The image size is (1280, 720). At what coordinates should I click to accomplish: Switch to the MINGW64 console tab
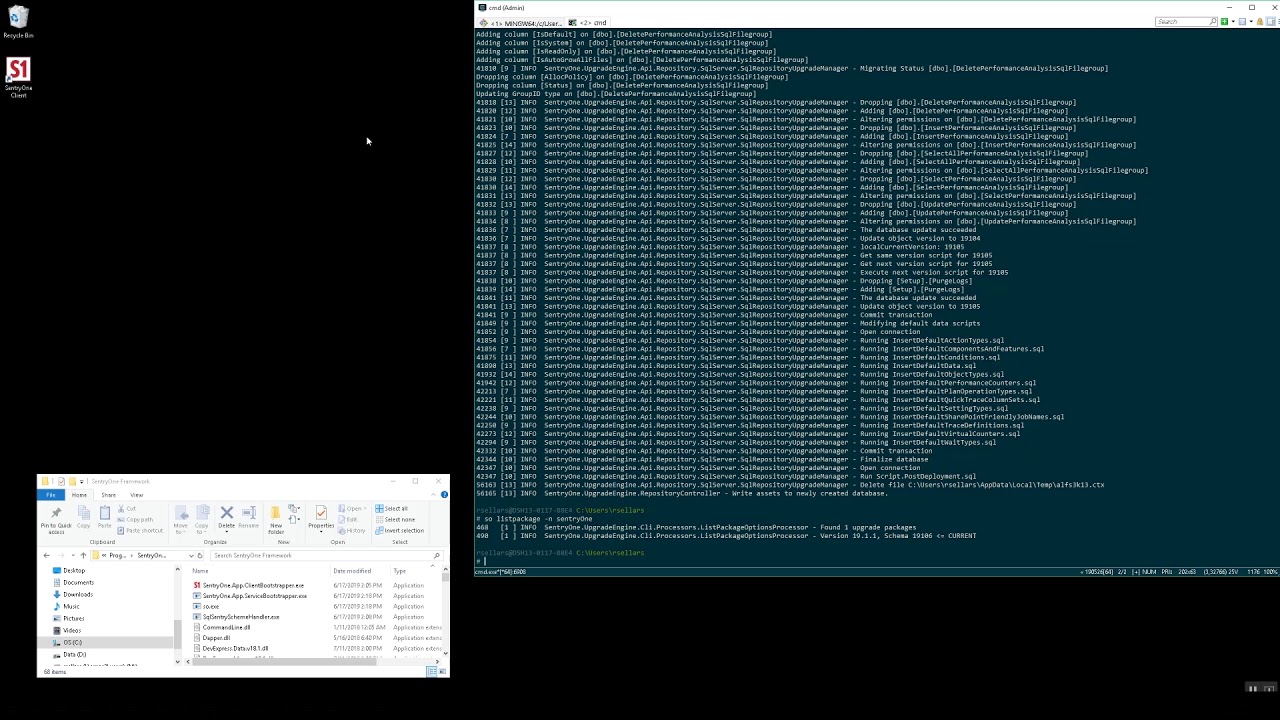(x=520, y=22)
